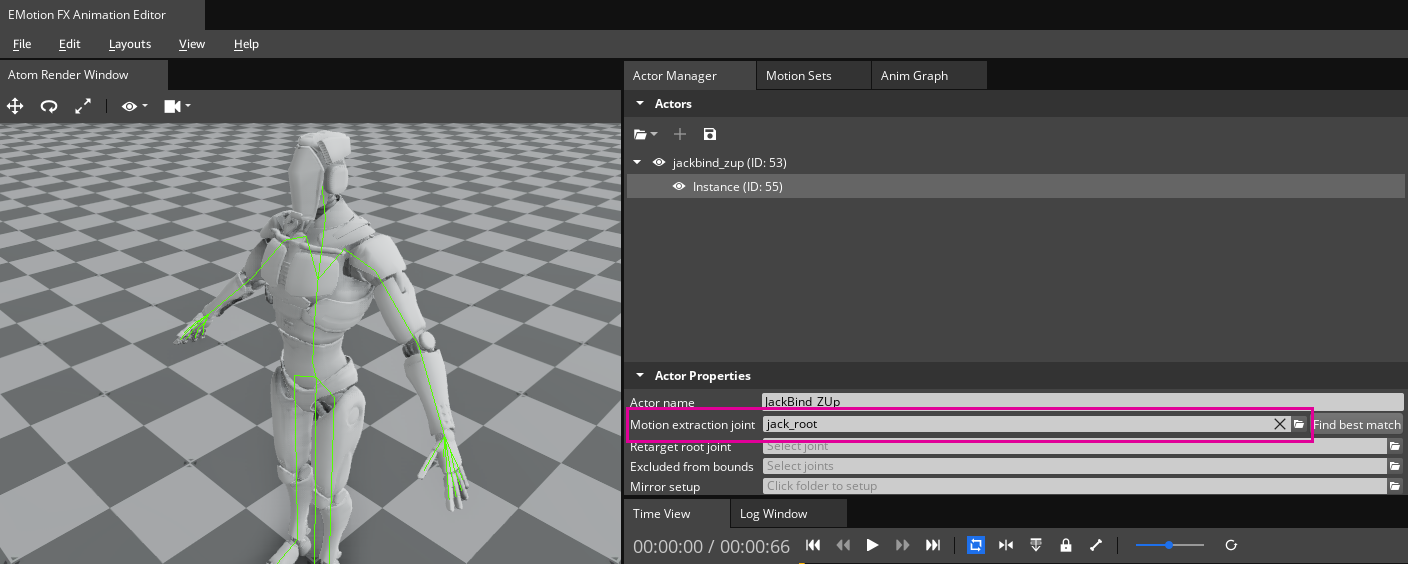Open the camera view dropdown

(176, 106)
